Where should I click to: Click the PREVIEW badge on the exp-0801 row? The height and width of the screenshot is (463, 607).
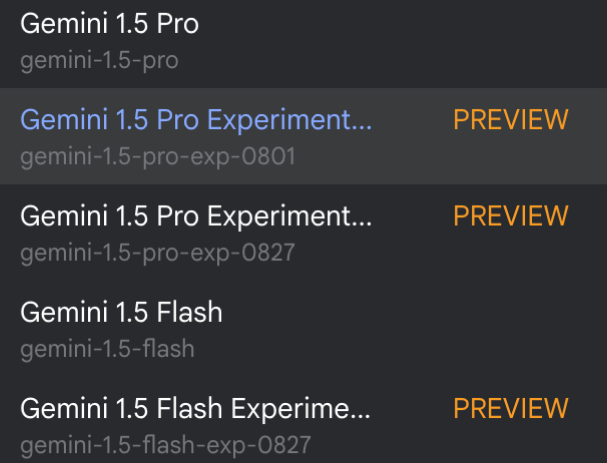tap(510, 120)
